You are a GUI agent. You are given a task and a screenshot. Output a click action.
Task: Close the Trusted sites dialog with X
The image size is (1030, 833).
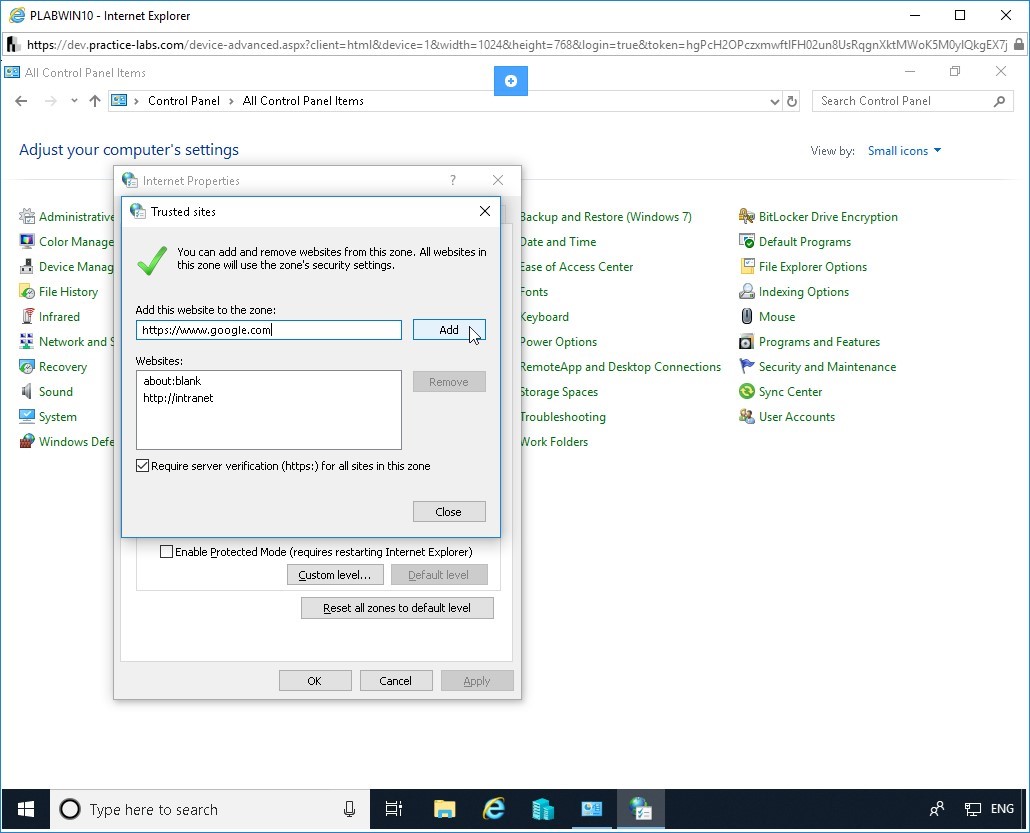(x=485, y=211)
